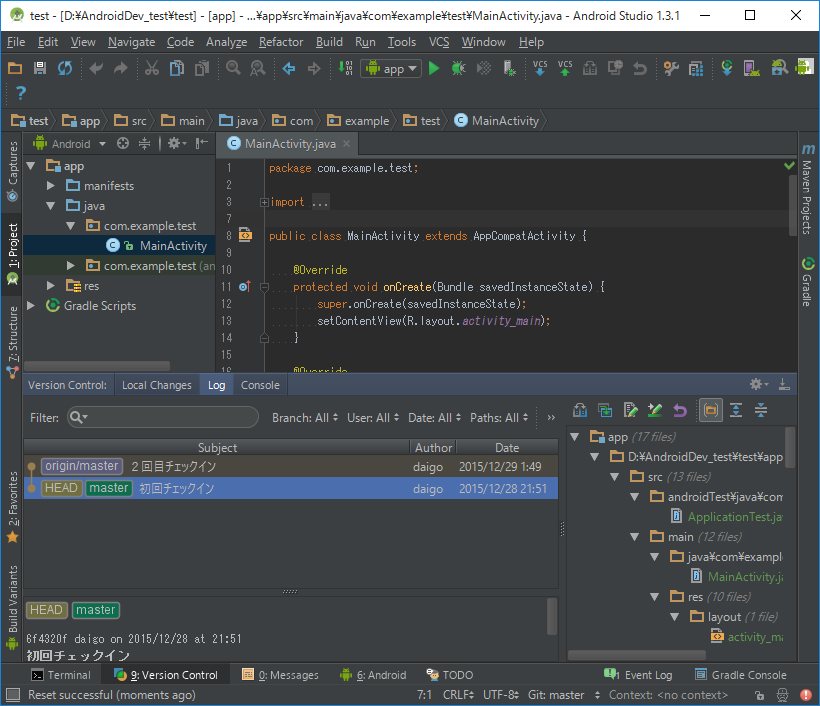Open the Refactor menu
The image size is (820, 706).
[x=281, y=42]
